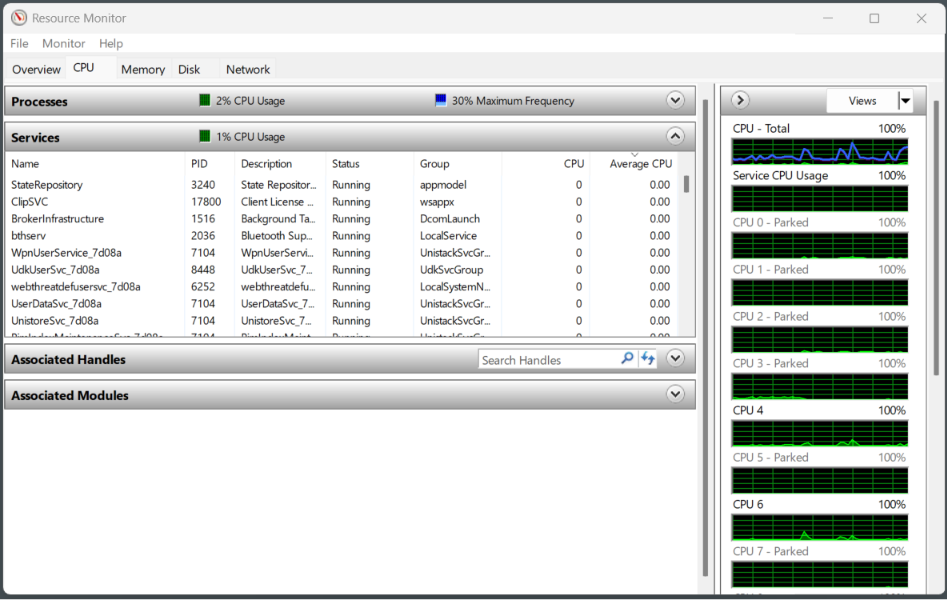The height and width of the screenshot is (600, 947).
Task: Click the LocalService group cell
Action: (x=448, y=236)
